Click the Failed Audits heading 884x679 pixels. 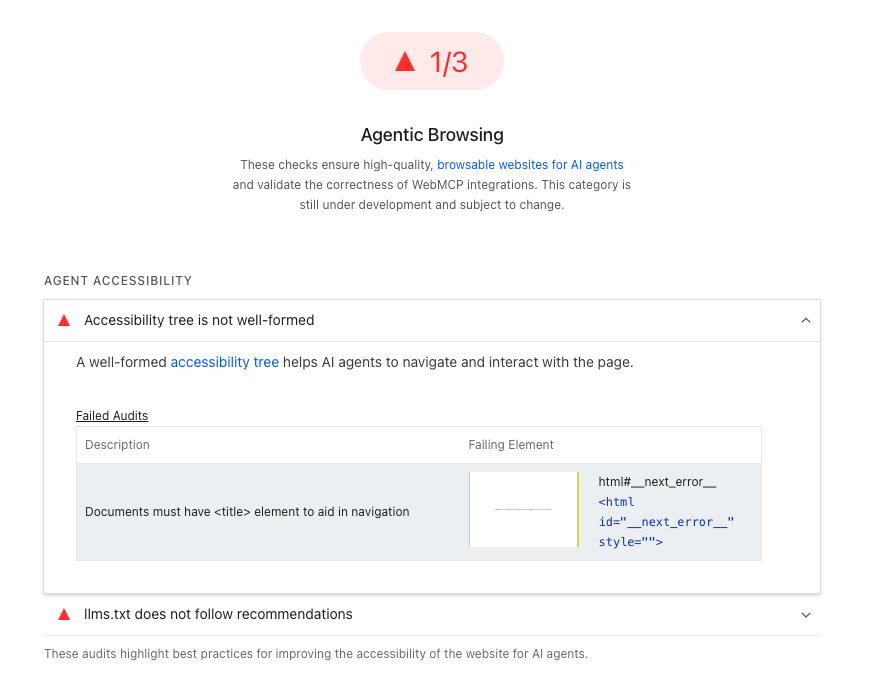[x=112, y=416]
